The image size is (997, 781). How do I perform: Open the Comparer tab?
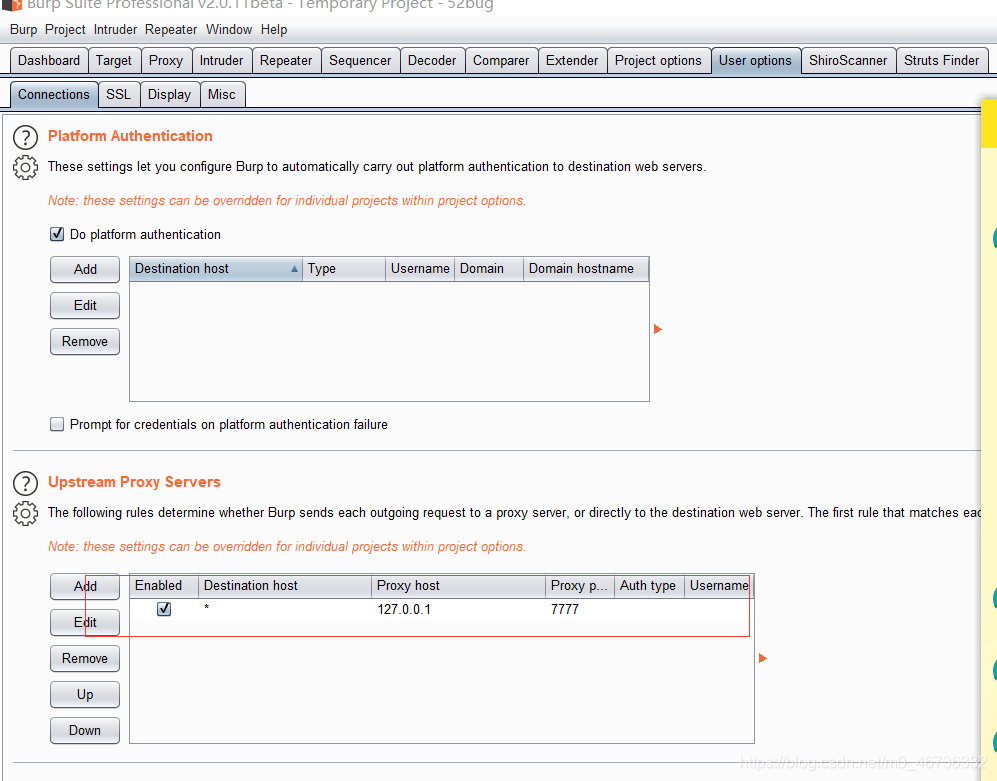point(501,60)
